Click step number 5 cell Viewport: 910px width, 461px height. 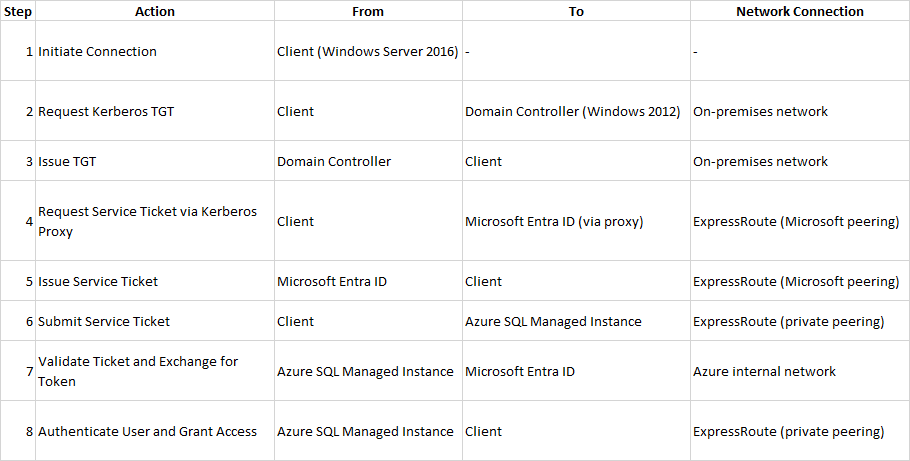click(x=17, y=281)
